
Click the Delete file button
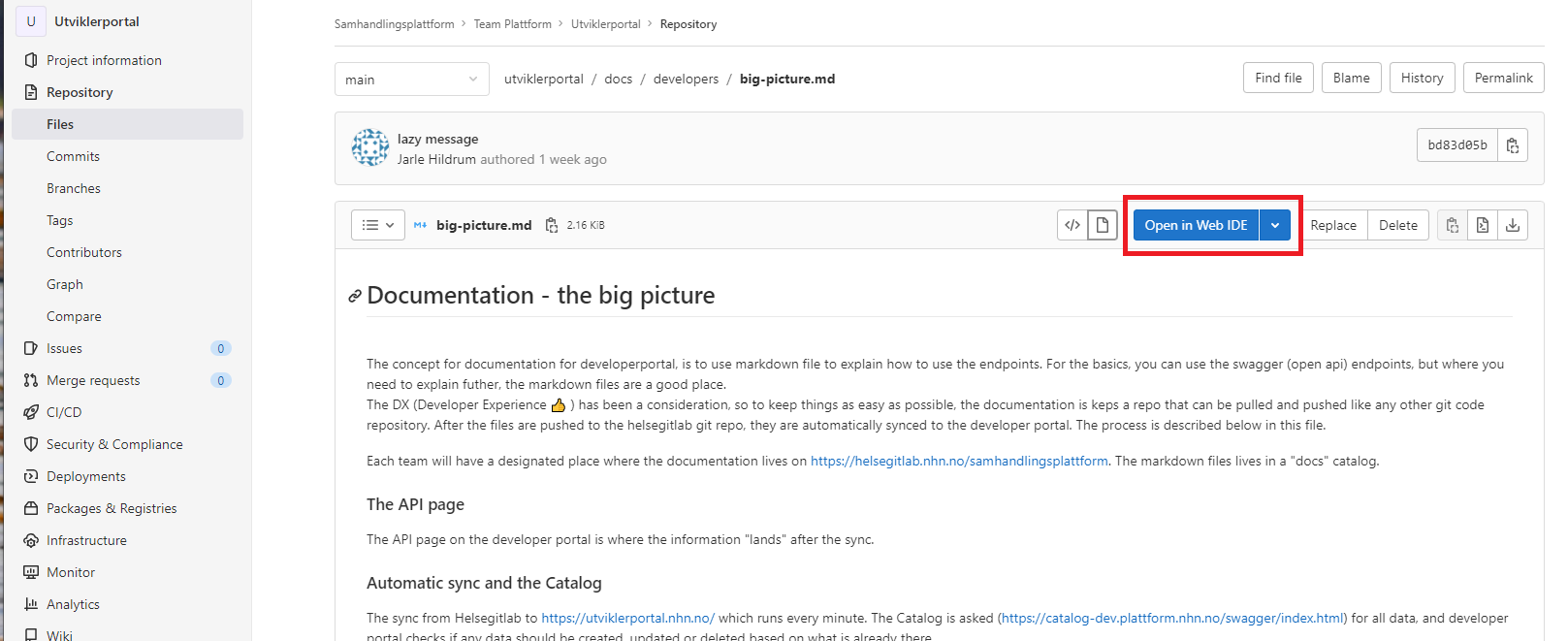point(1398,225)
